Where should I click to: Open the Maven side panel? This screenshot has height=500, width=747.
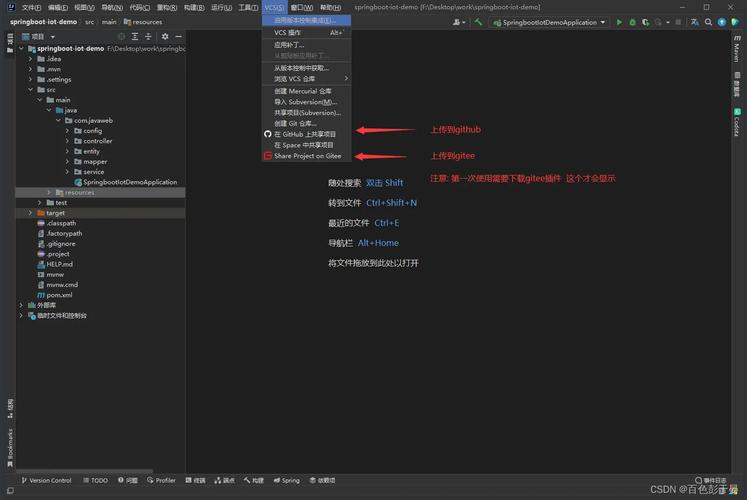tap(737, 49)
